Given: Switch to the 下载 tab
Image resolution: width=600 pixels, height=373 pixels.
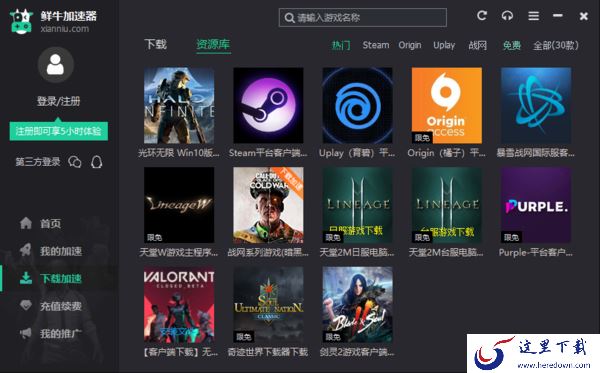Looking at the screenshot, I should [155, 44].
